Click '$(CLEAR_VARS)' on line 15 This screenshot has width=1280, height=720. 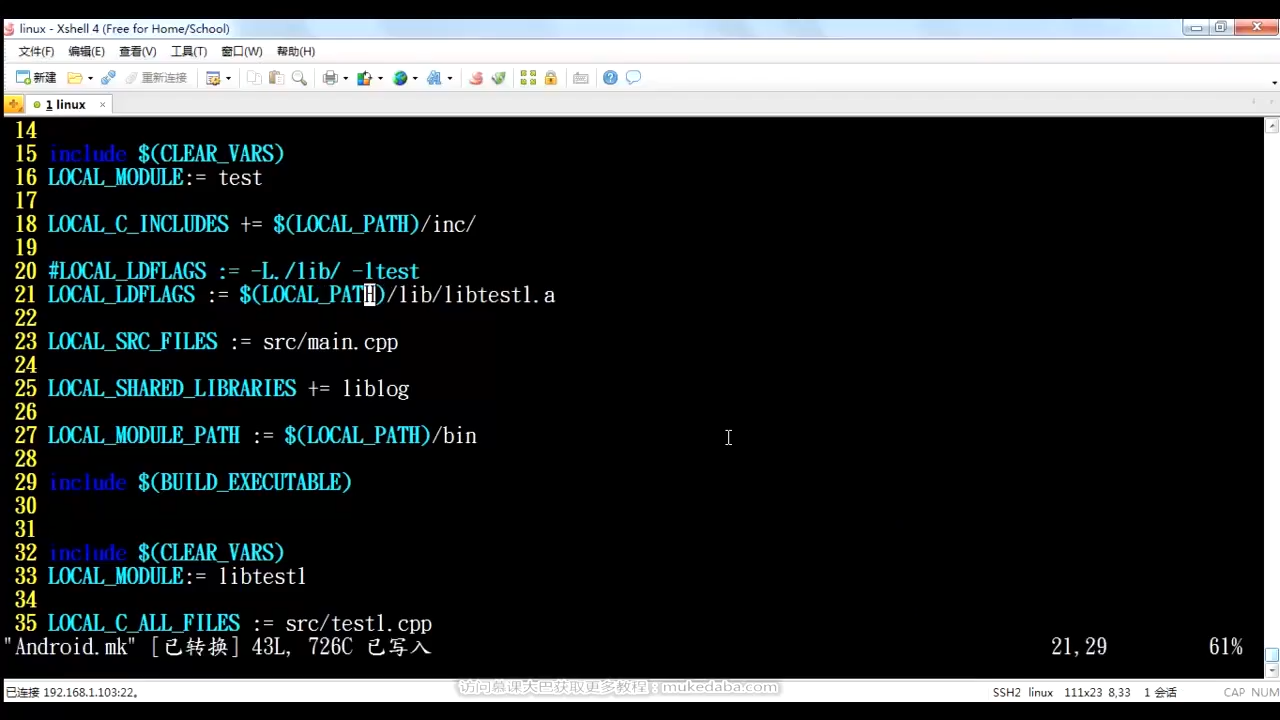[x=211, y=154]
